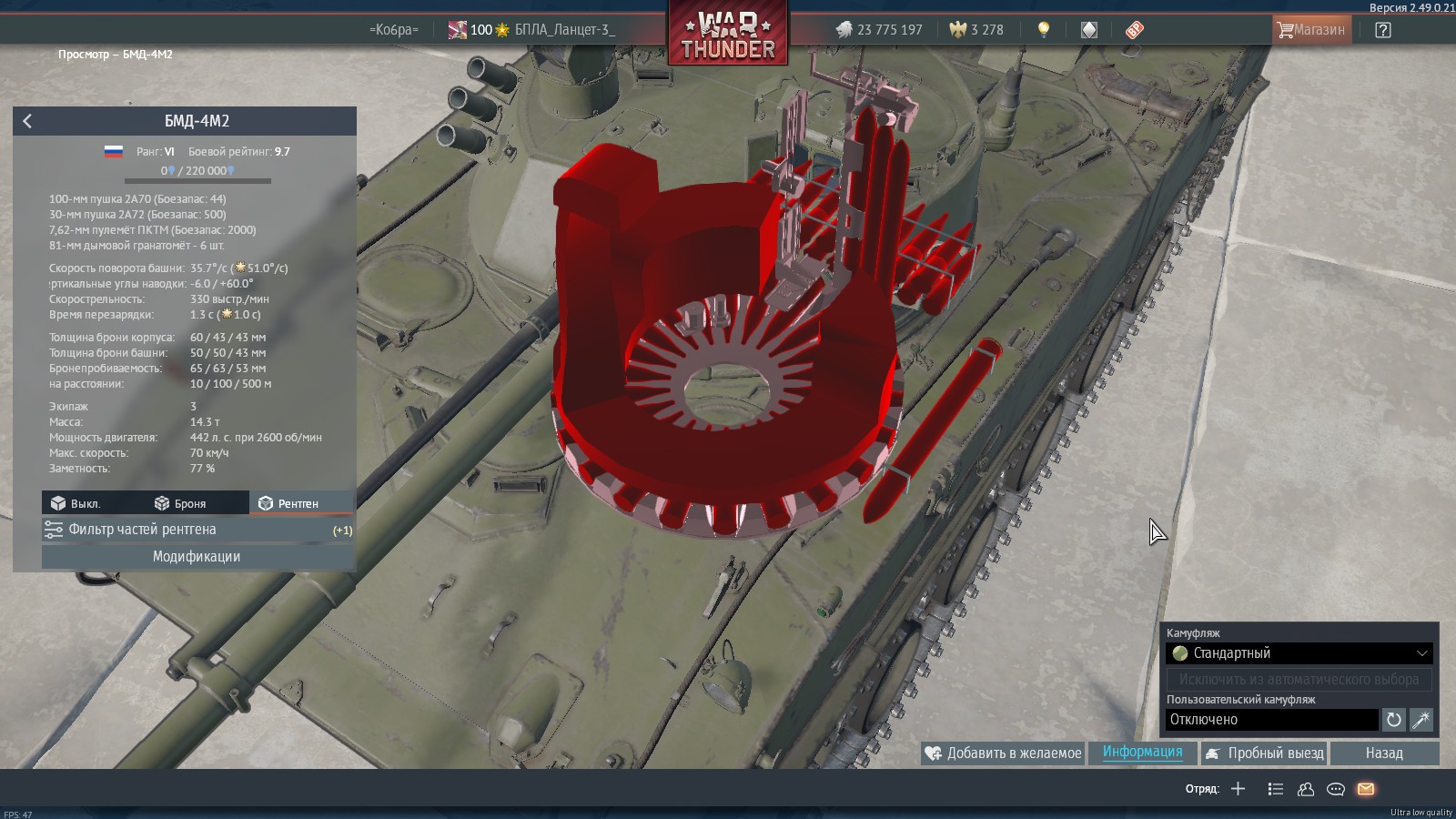Click the War Thunder logo

[x=728, y=34]
